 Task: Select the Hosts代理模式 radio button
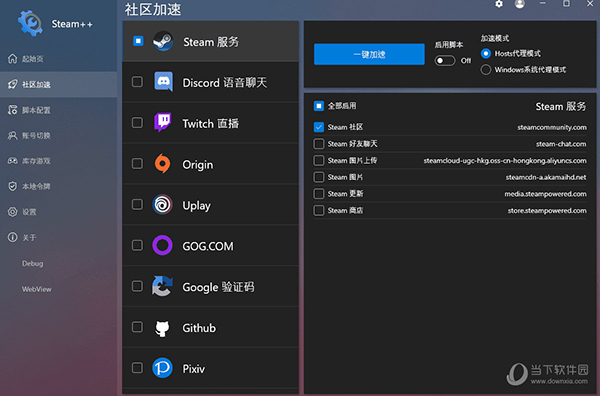(486, 54)
